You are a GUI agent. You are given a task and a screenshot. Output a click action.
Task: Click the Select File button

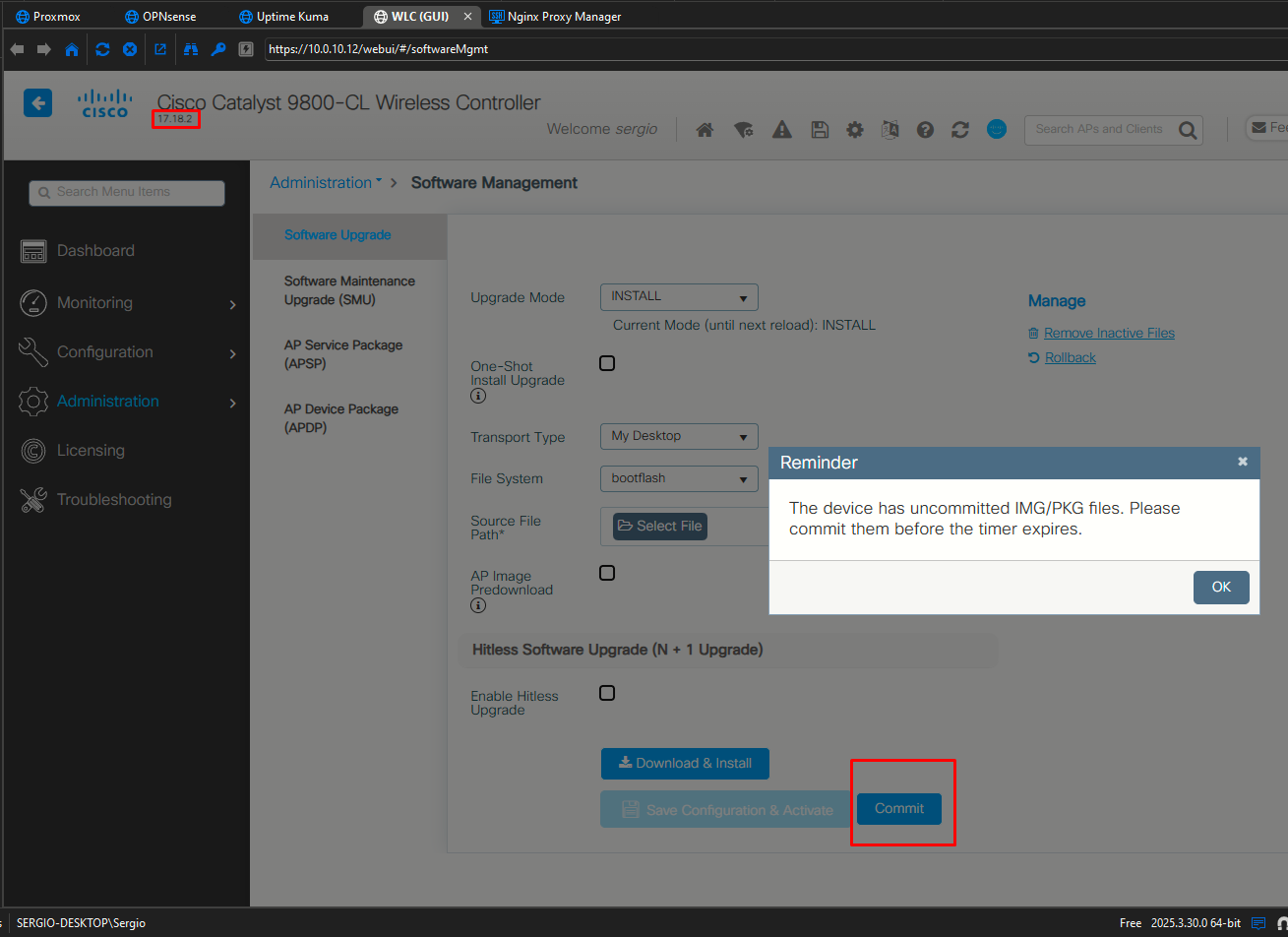coord(660,527)
